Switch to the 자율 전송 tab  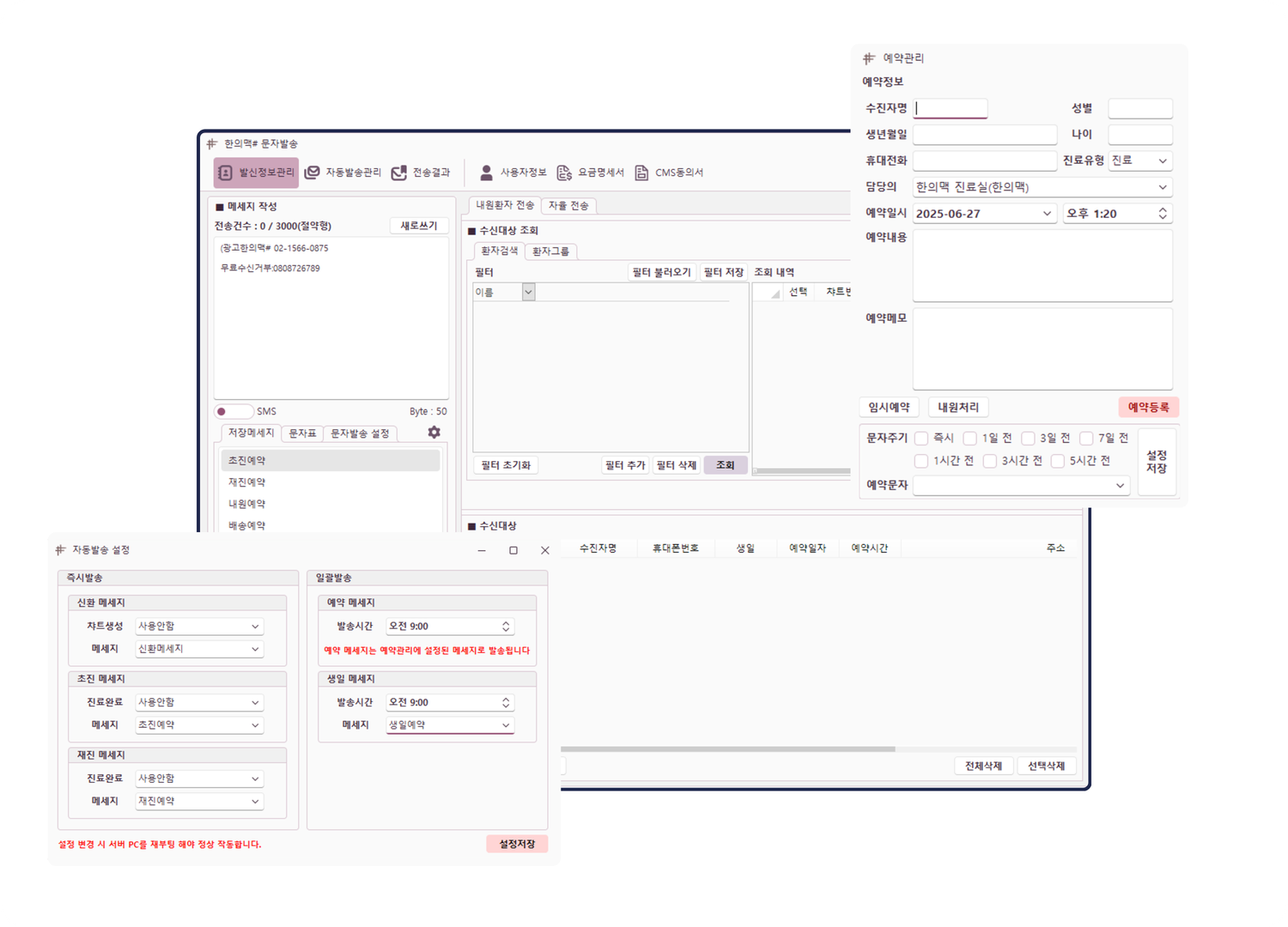click(x=568, y=206)
